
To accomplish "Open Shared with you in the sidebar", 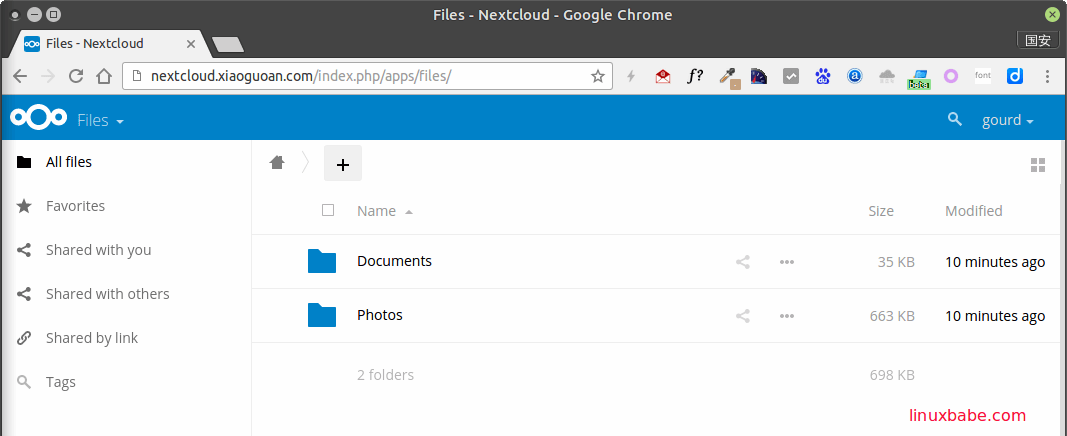I will (x=98, y=250).
